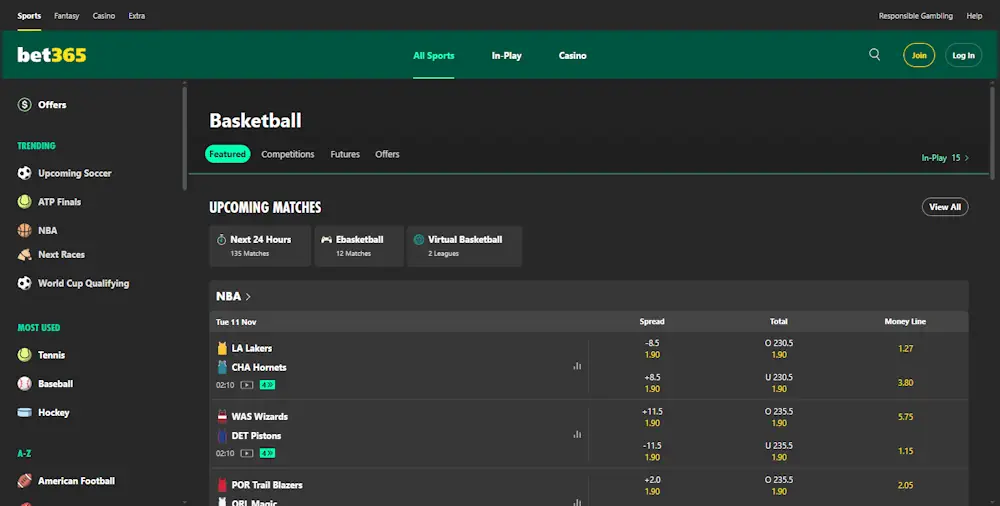
Task: Select CHA Hornets money line 3.80
Action: click(x=906, y=383)
